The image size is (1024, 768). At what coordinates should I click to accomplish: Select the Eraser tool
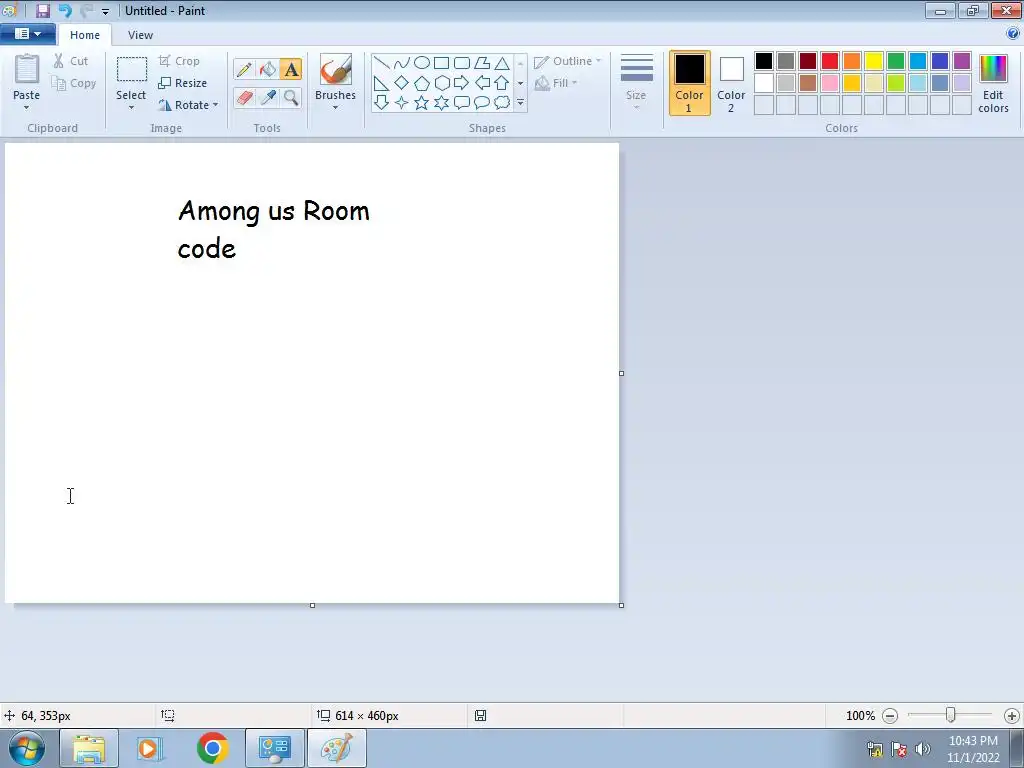244,97
